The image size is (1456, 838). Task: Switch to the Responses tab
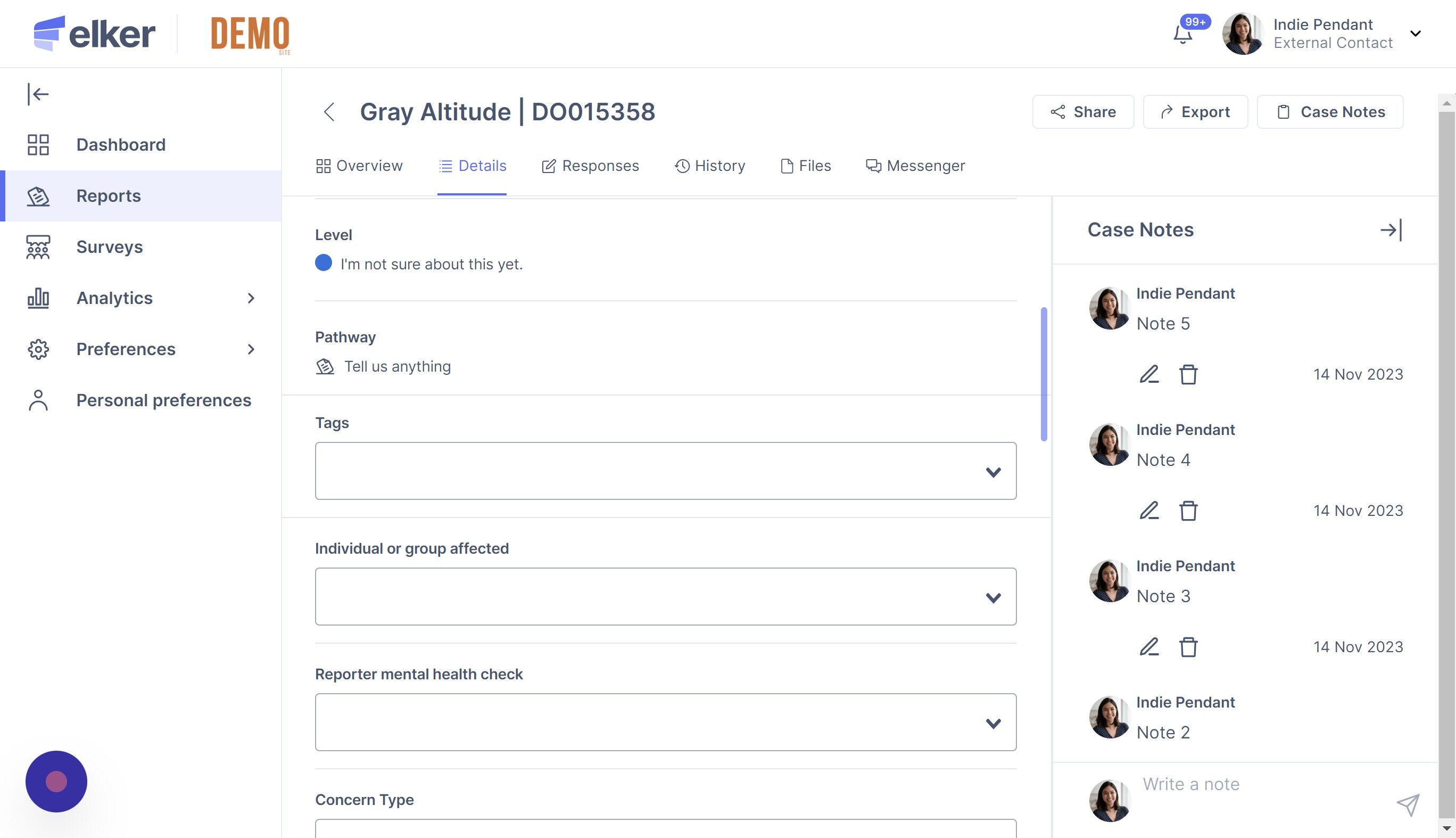tap(590, 166)
